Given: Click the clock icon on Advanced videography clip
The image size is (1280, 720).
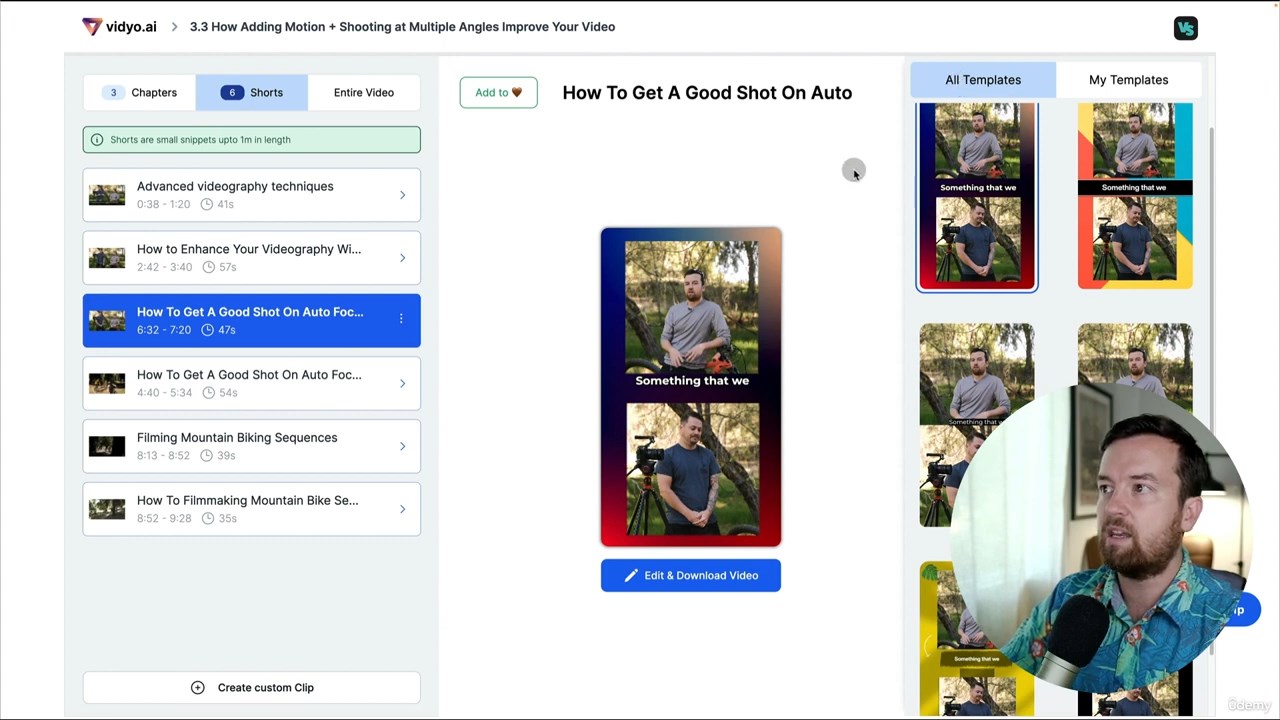Looking at the screenshot, I should (x=207, y=204).
